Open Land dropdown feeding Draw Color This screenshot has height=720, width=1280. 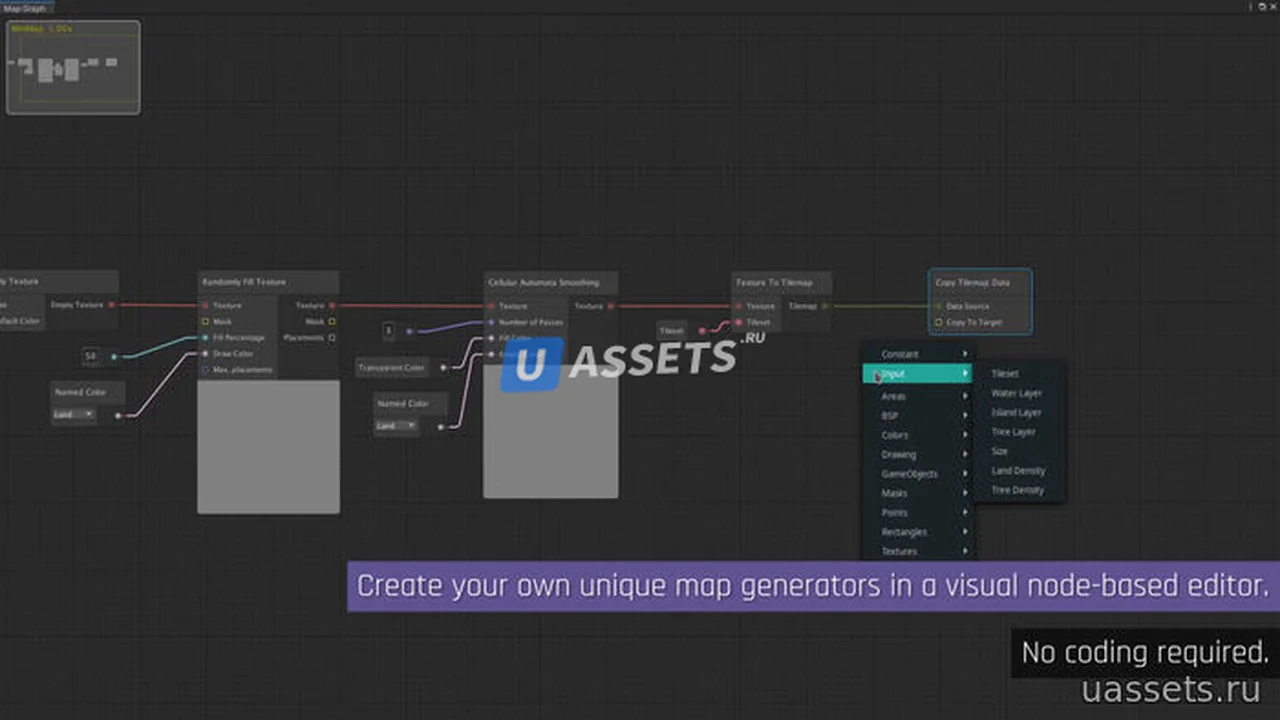pos(74,414)
